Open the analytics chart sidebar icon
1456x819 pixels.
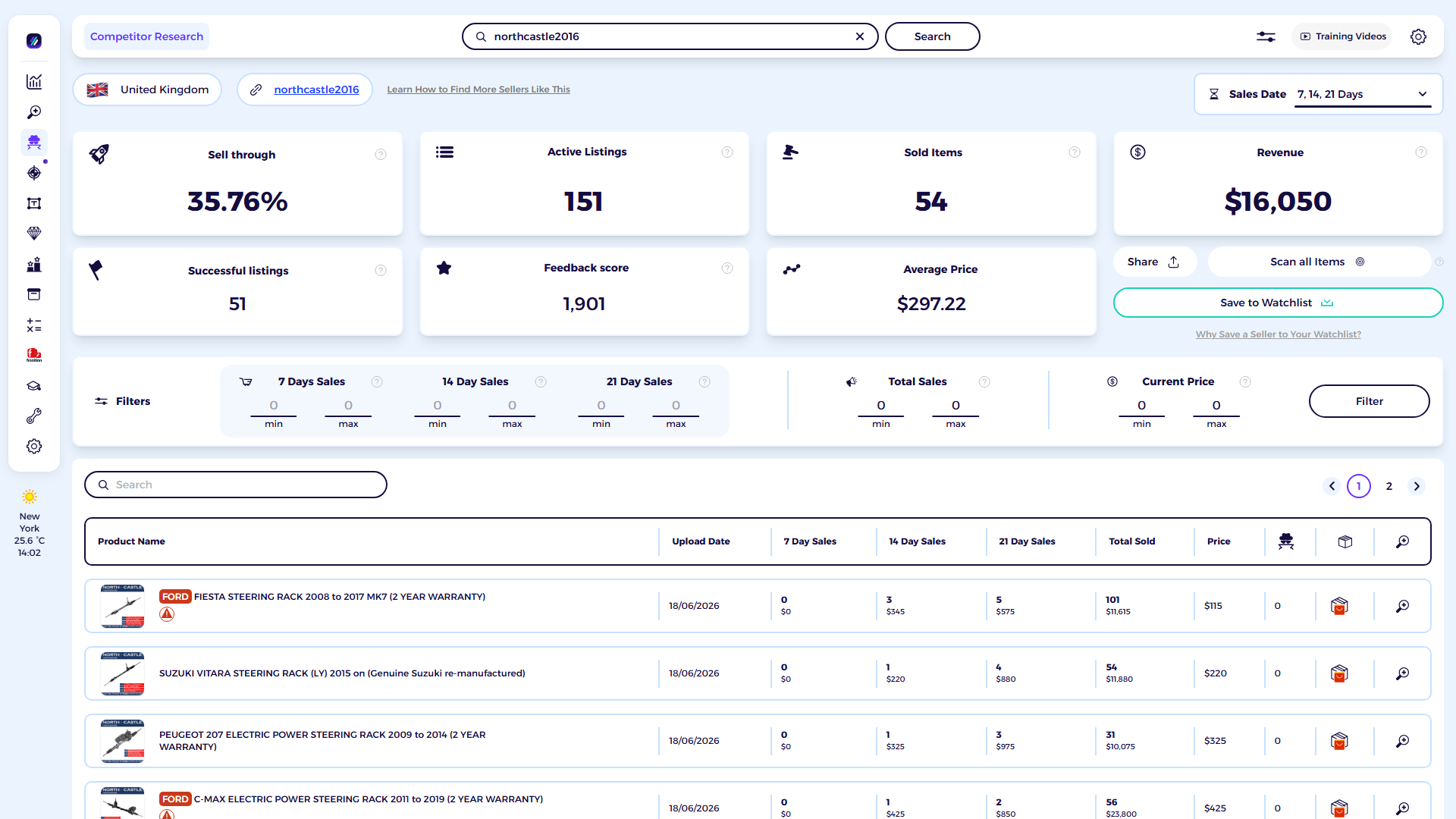34,82
